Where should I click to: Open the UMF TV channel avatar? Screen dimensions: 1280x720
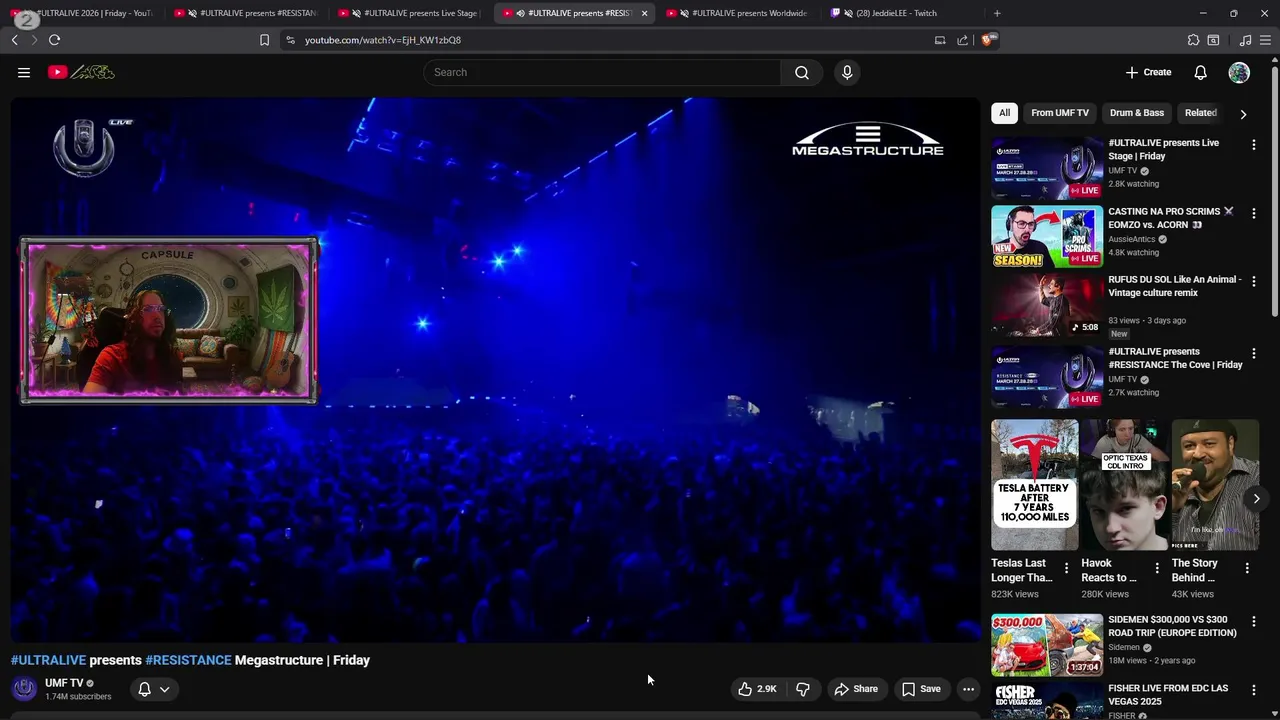click(24, 689)
